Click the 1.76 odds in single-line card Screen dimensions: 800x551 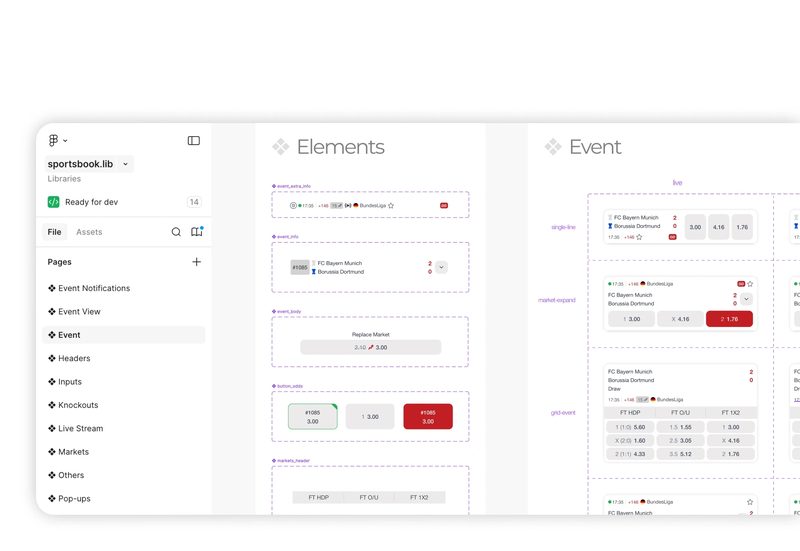pos(742,228)
